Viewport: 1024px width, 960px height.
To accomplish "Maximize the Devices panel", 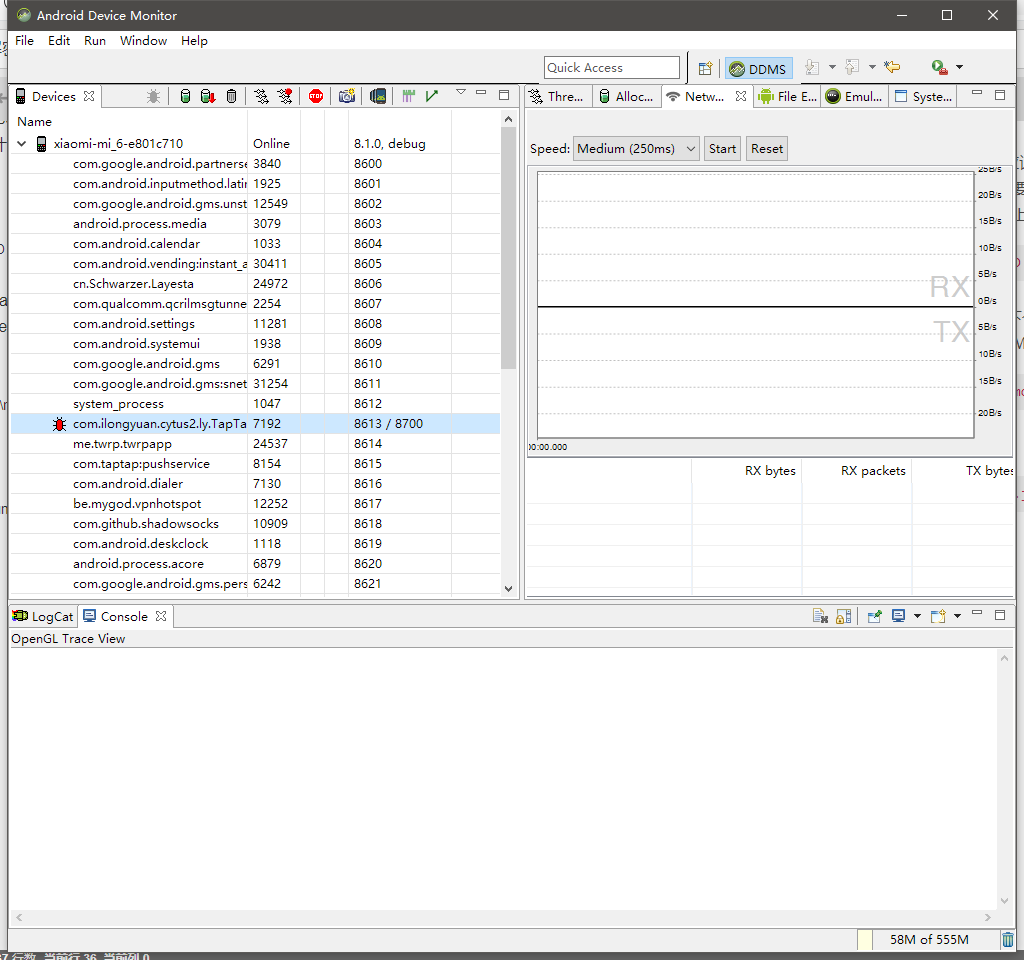I will point(504,95).
